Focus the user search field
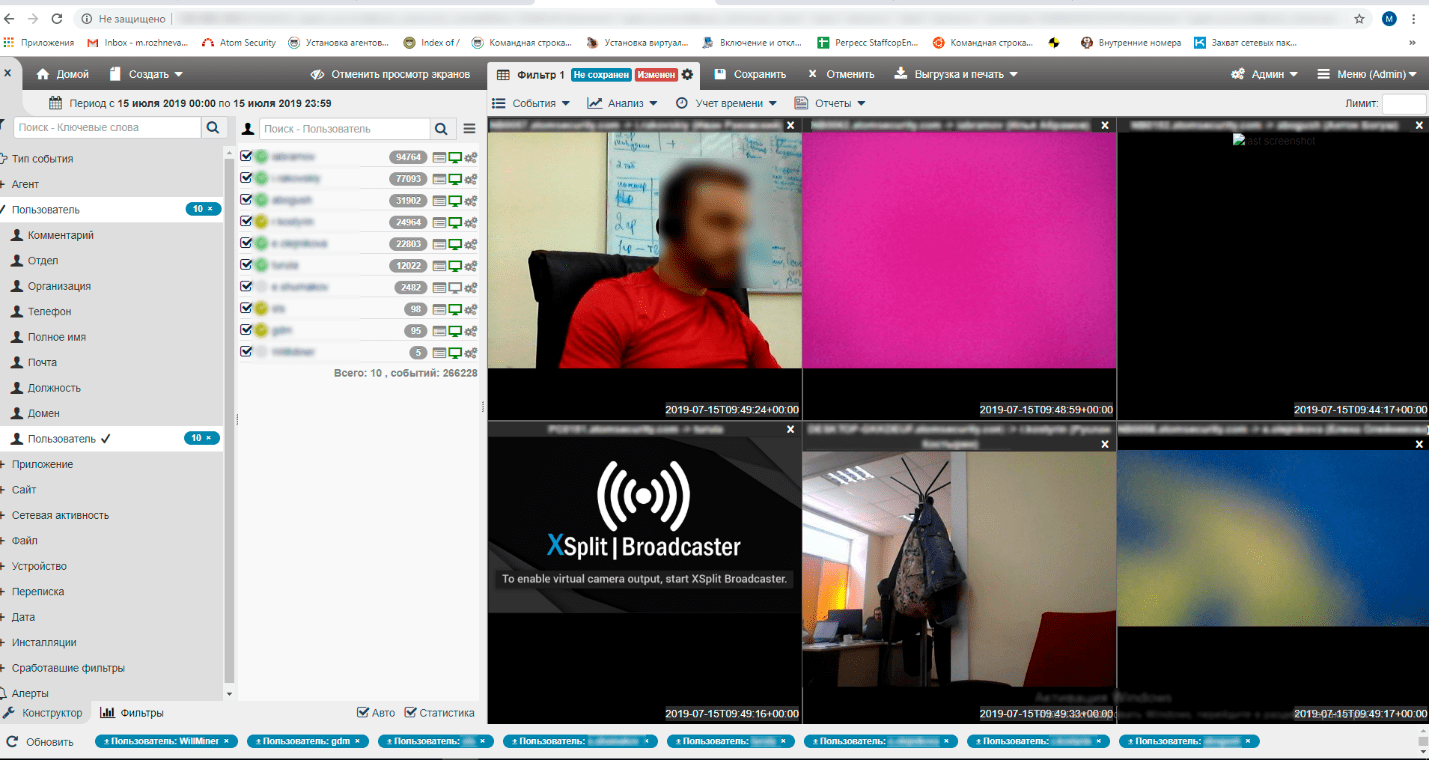 click(x=345, y=129)
